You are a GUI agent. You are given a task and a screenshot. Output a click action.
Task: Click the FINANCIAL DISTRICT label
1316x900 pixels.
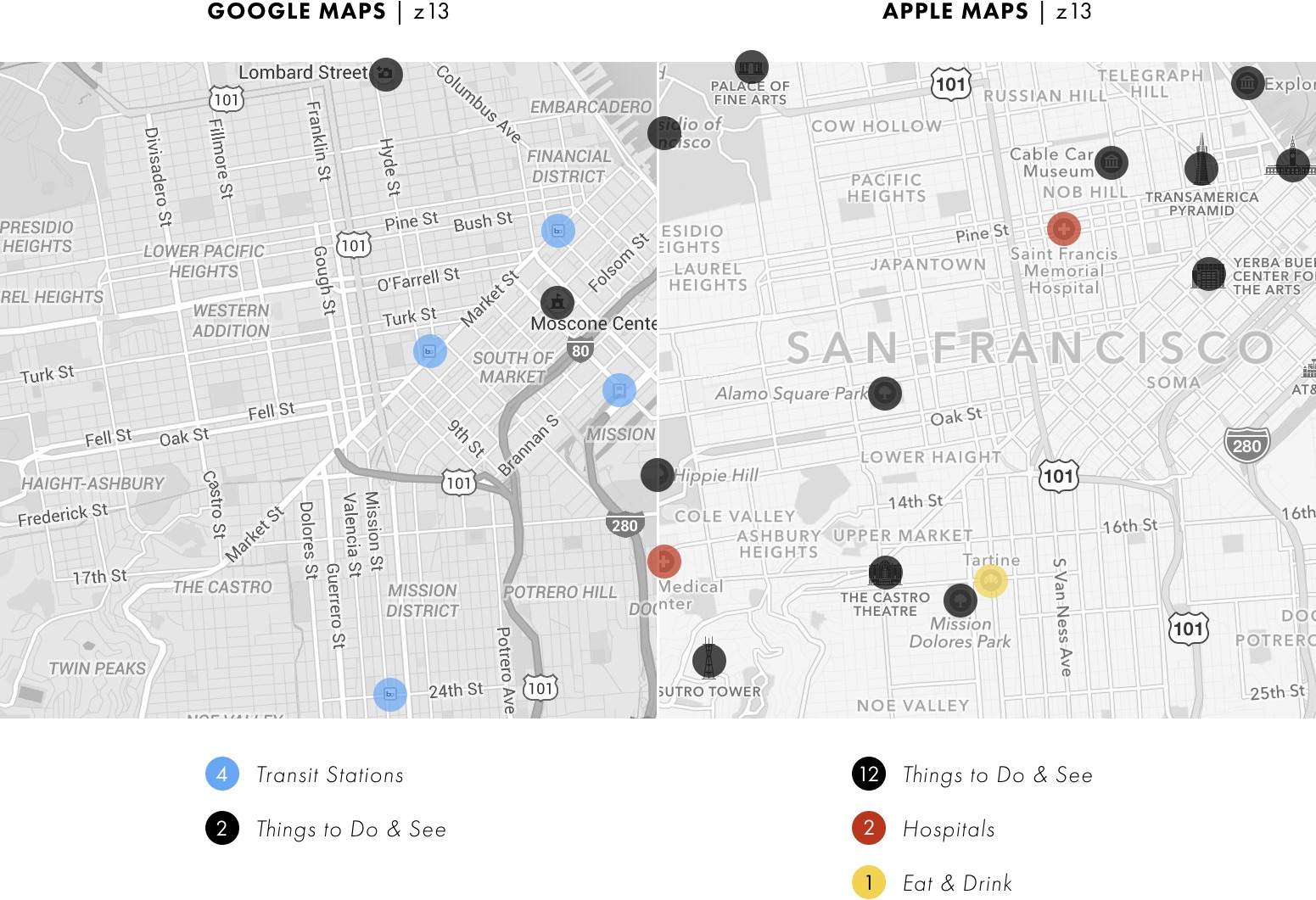pos(568,166)
